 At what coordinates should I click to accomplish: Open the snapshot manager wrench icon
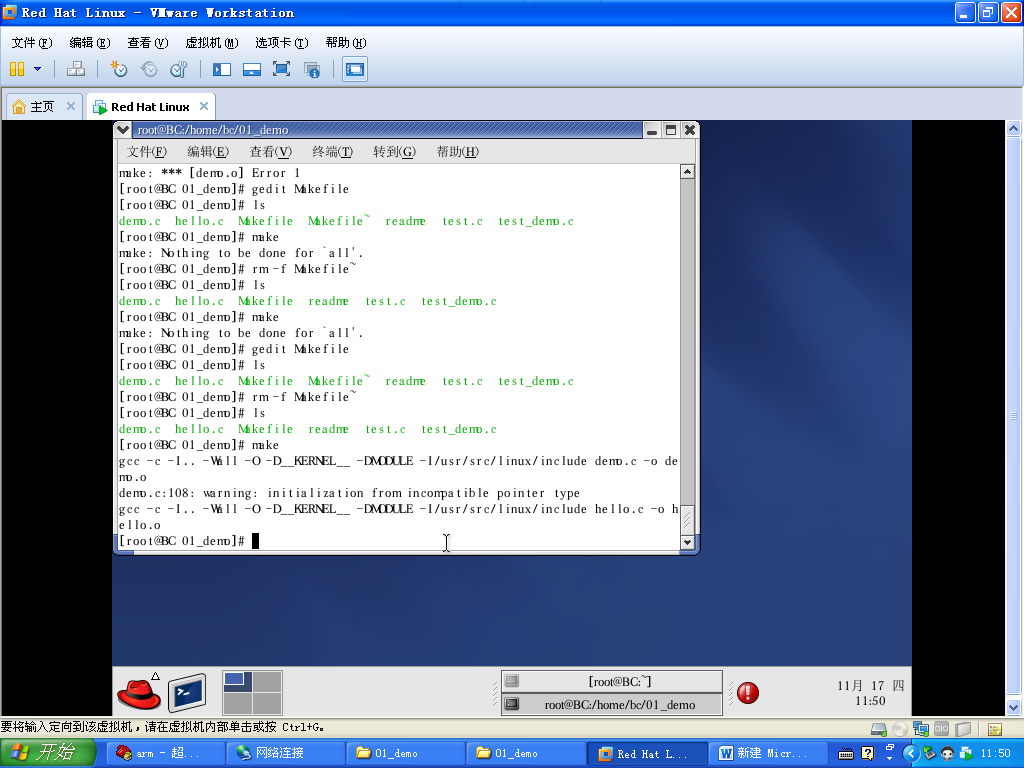178,69
